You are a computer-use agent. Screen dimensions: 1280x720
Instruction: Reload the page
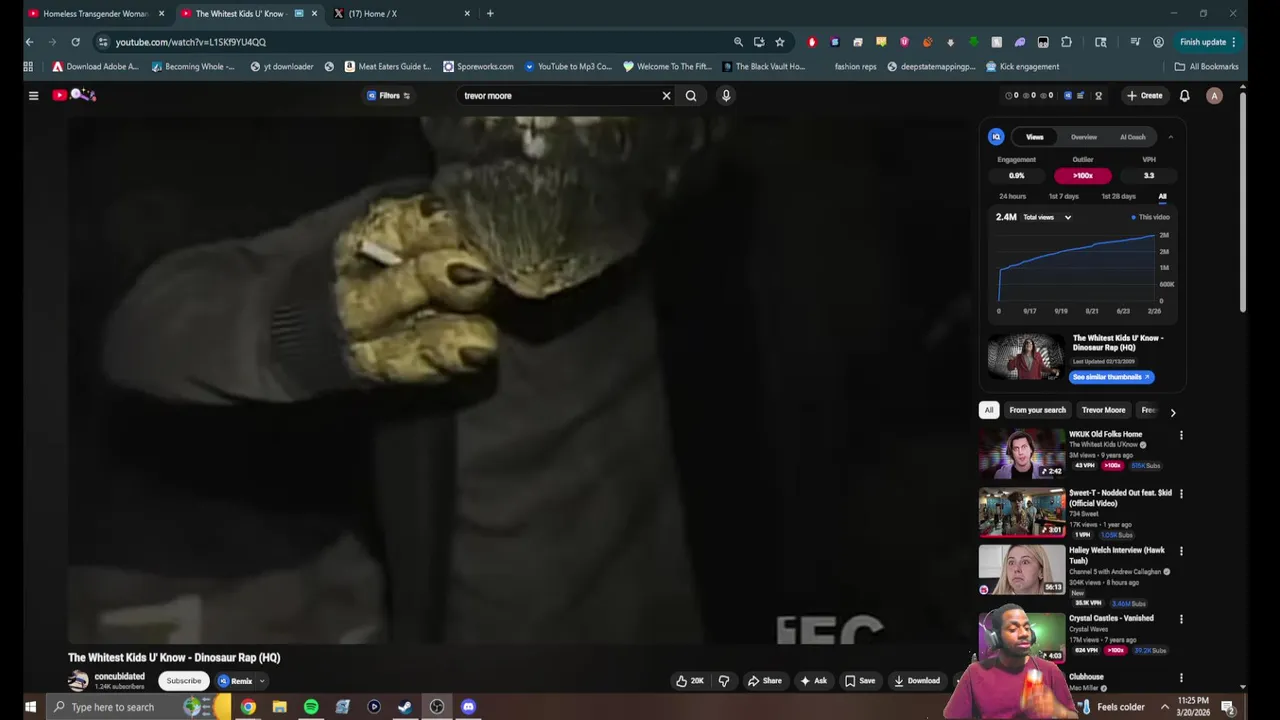point(75,42)
